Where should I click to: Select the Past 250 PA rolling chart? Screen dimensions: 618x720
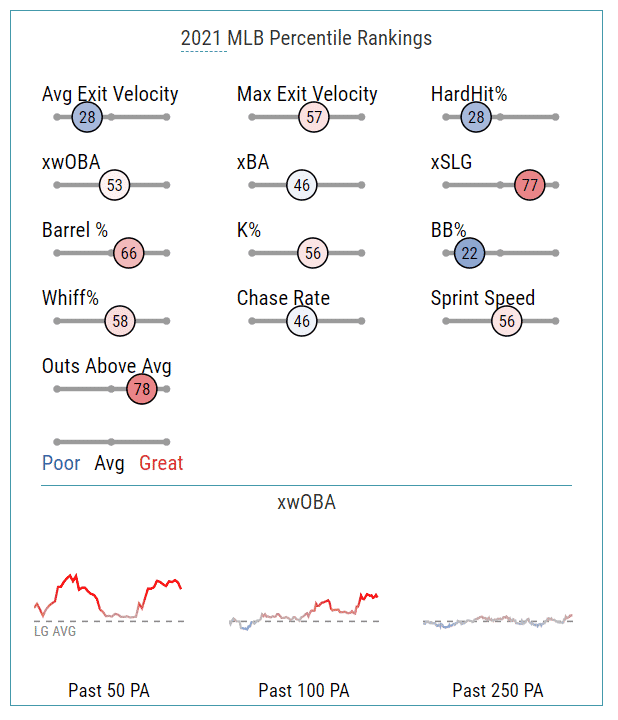tap(498, 621)
